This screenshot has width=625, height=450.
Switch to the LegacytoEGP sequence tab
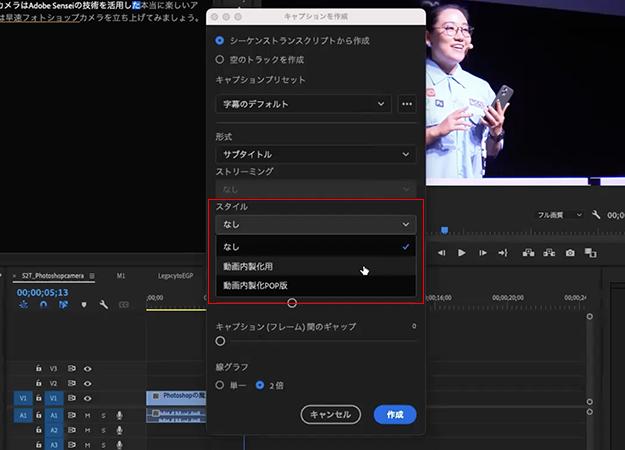coord(175,276)
